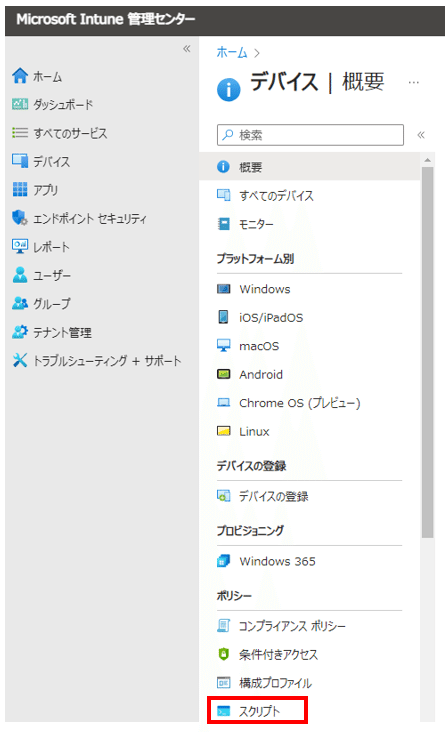Select コンプライアンス ポリシー label
The image size is (447, 732).
click(x=292, y=626)
